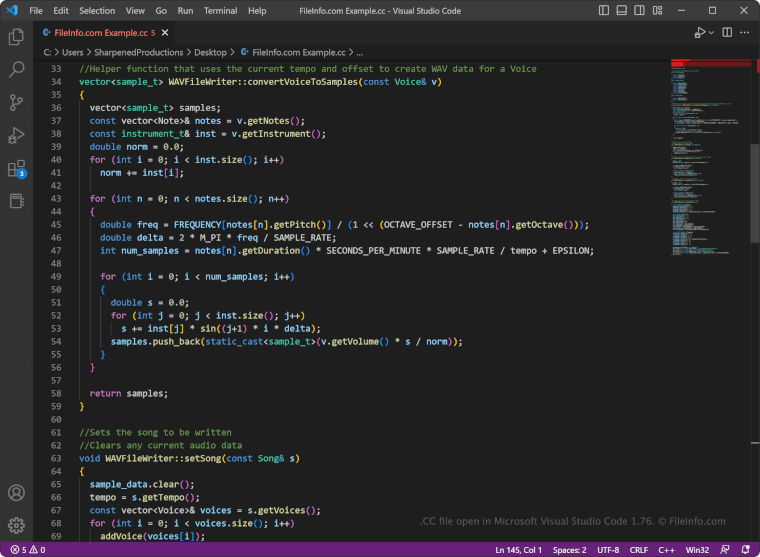Toggle the primary side bar layout icon

pyautogui.click(x=603, y=10)
